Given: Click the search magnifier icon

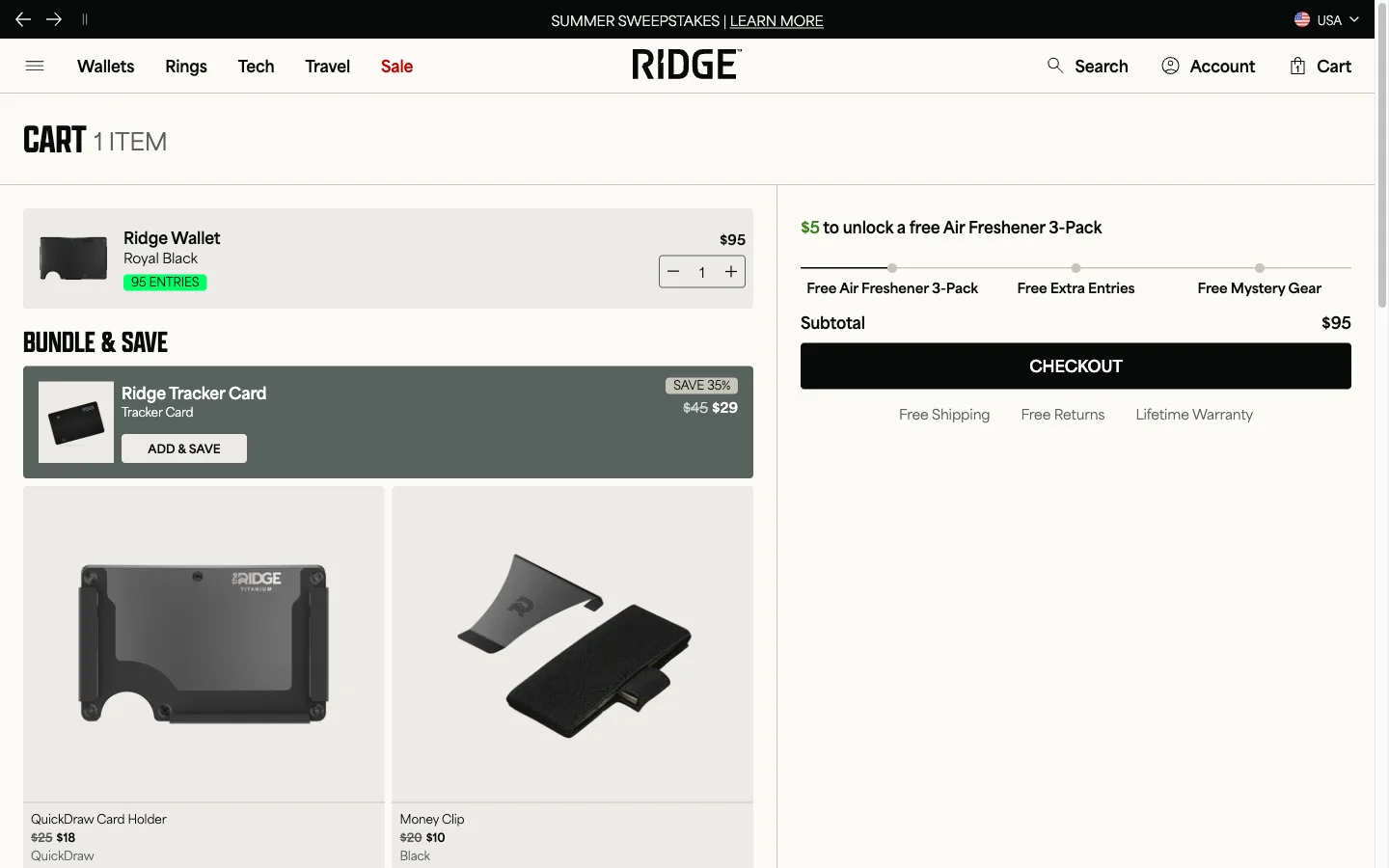Looking at the screenshot, I should 1055,66.
